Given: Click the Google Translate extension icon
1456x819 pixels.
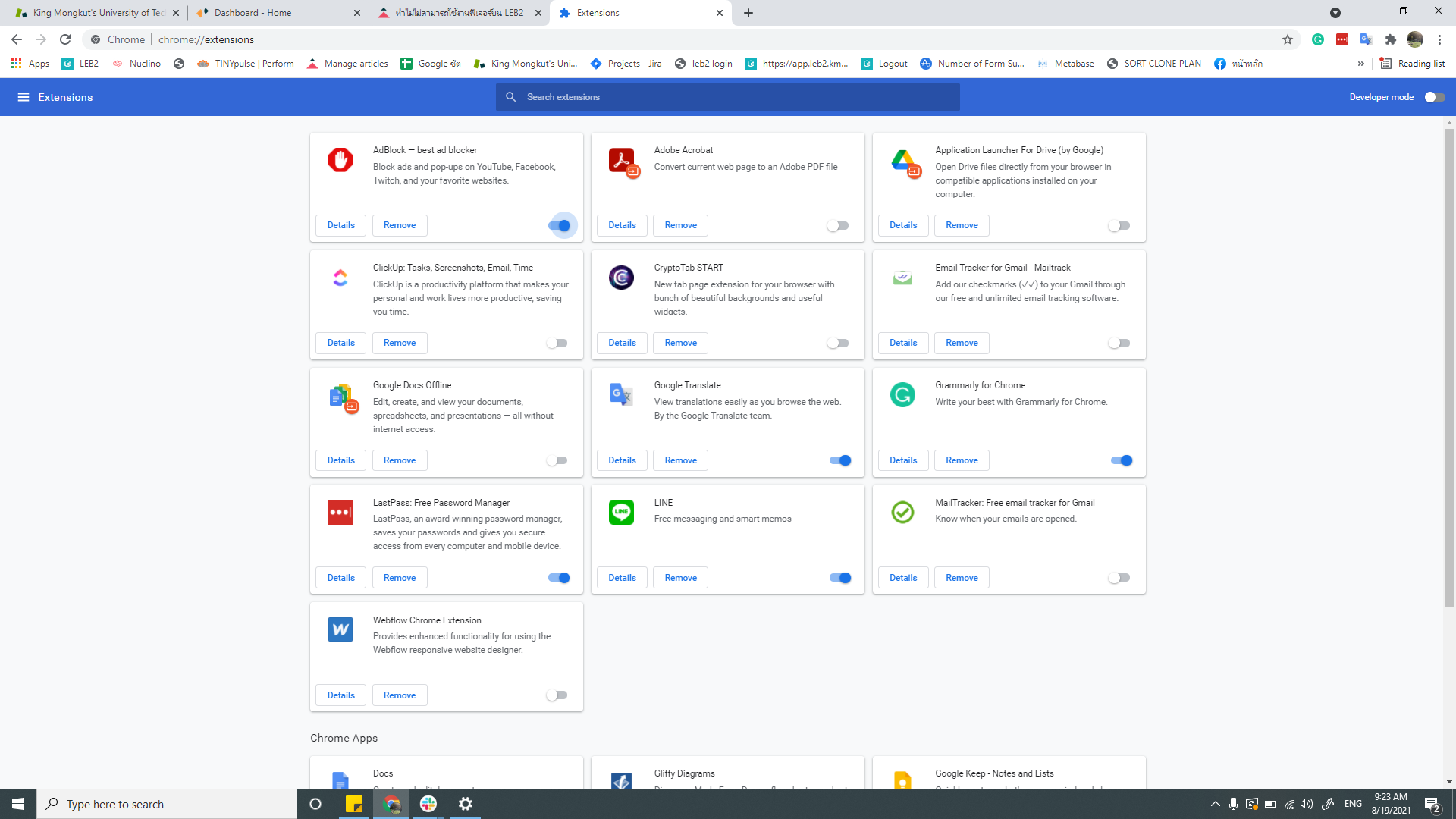Looking at the screenshot, I should [621, 395].
